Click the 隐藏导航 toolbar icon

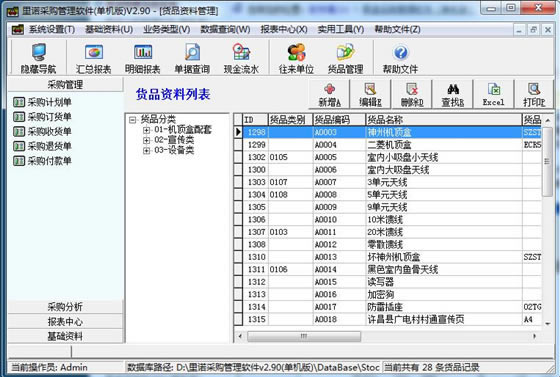click(39, 58)
